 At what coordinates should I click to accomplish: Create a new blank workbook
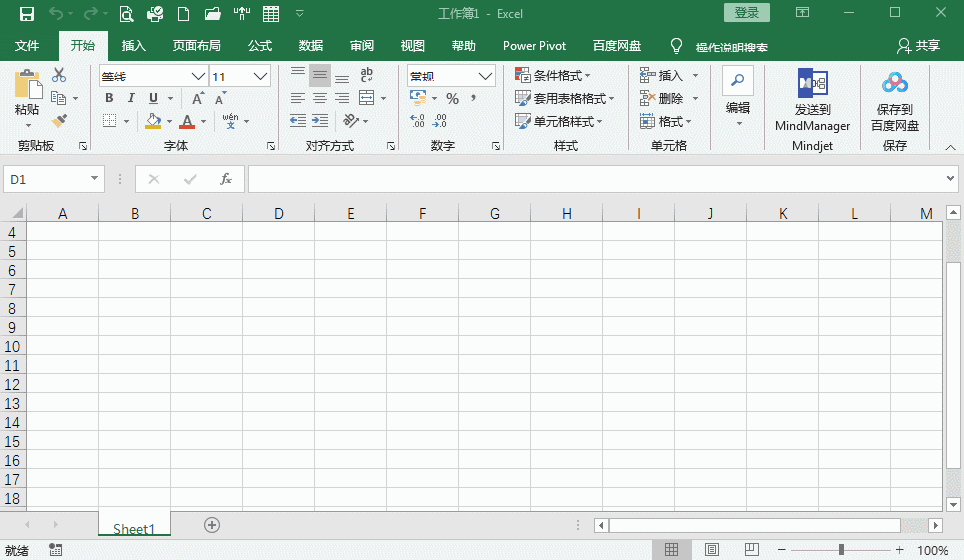coord(183,14)
